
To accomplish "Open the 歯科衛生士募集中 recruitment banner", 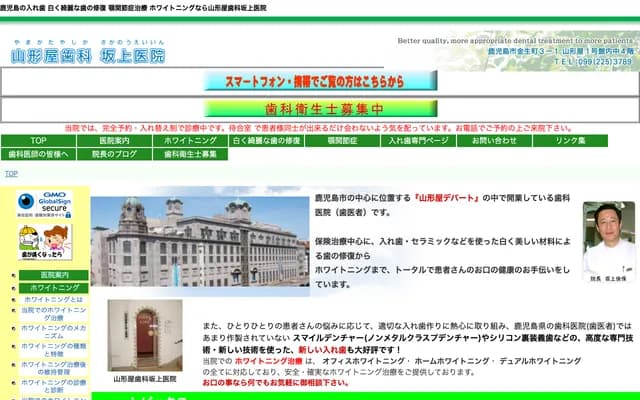I will 320,109.
